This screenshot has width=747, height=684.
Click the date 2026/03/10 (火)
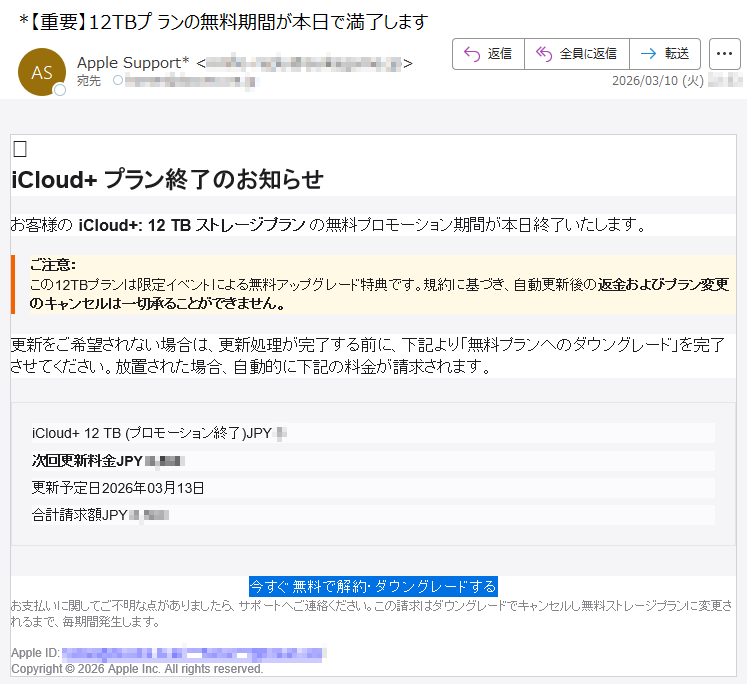click(657, 80)
